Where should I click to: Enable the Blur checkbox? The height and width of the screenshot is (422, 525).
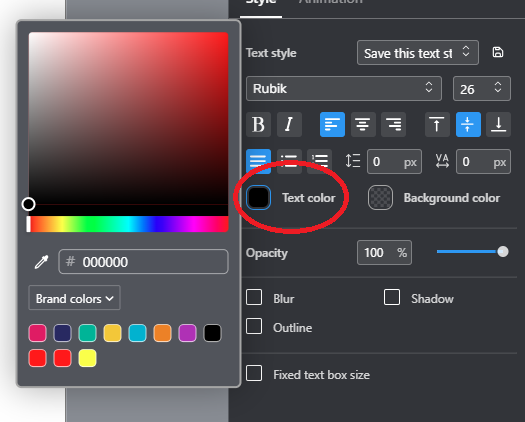click(x=254, y=297)
